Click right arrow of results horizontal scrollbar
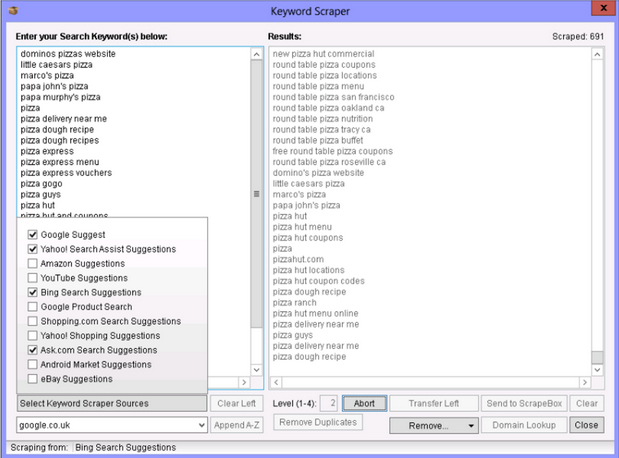 (585, 382)
